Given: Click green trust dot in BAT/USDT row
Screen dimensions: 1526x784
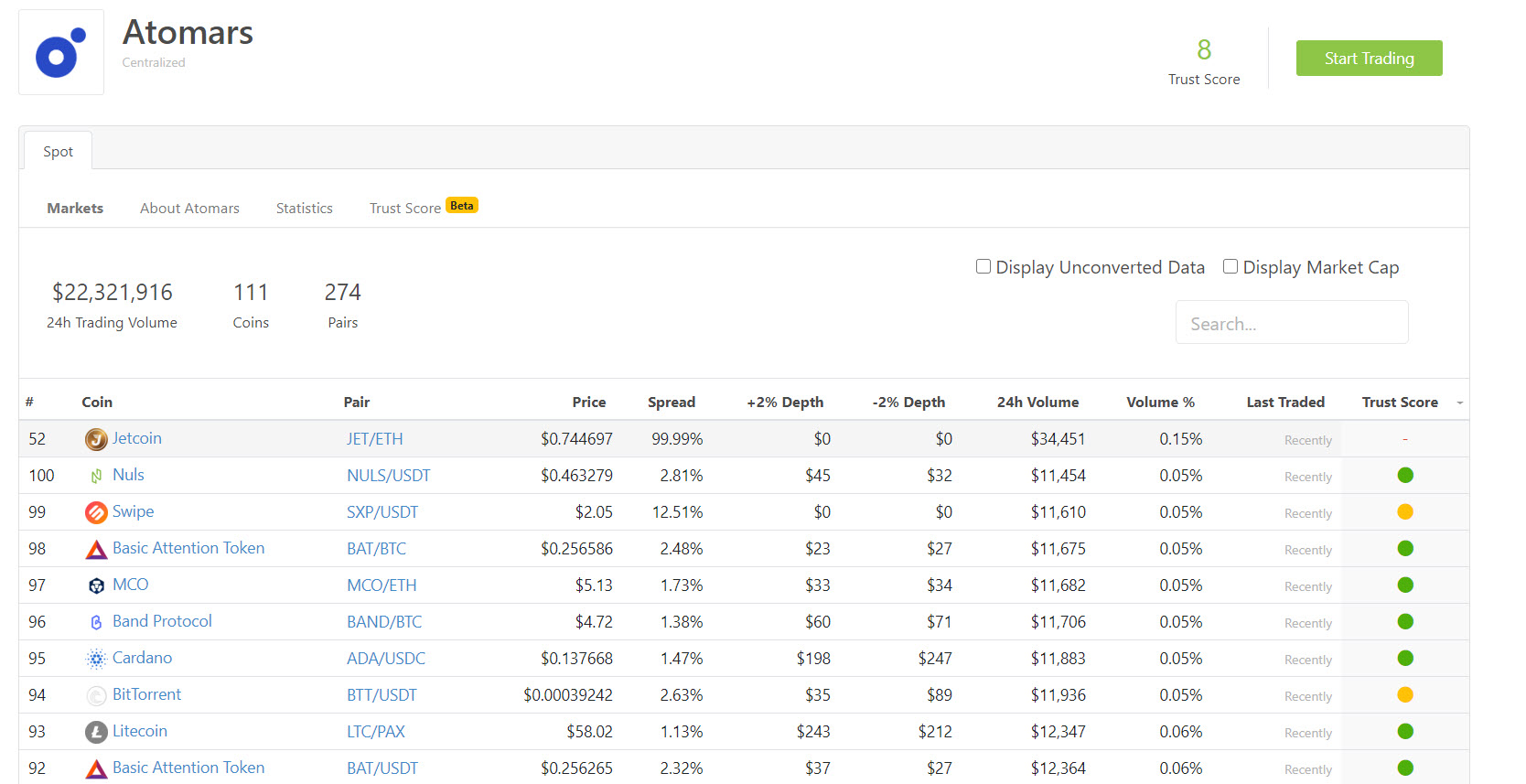Looking at the screenshot, I should [1405, 768].
